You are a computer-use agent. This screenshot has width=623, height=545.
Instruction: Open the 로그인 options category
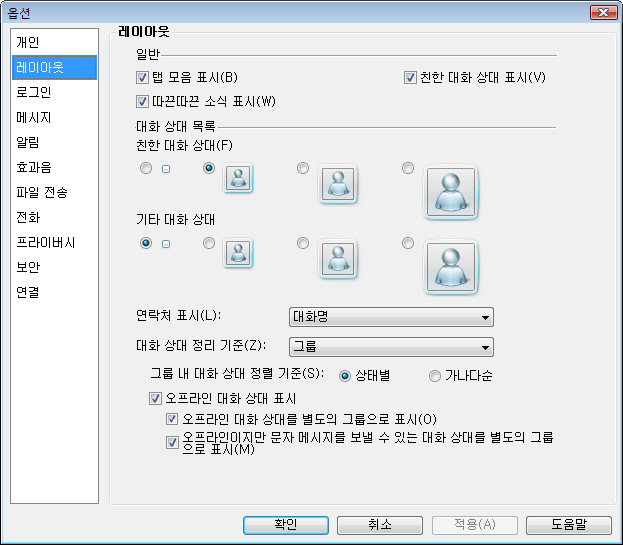point(54,92)
